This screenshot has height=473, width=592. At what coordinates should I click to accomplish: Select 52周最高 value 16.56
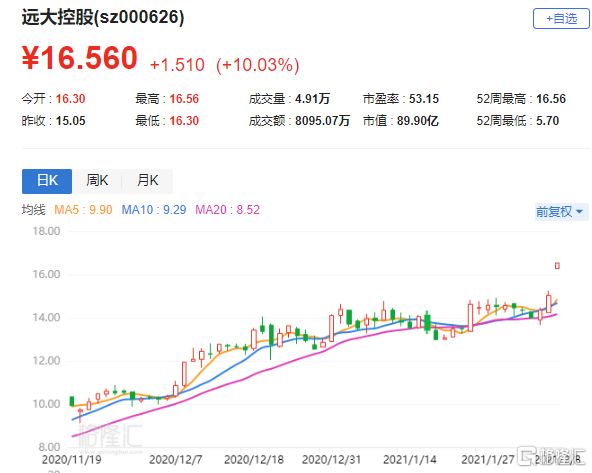(551, 99)
